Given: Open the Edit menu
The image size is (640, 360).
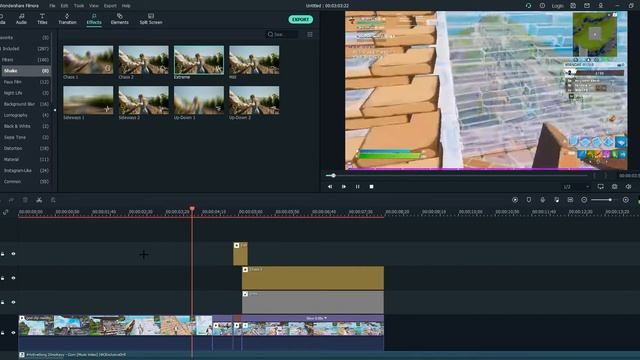Looking at the screenshot, I should tap(64, 6).
